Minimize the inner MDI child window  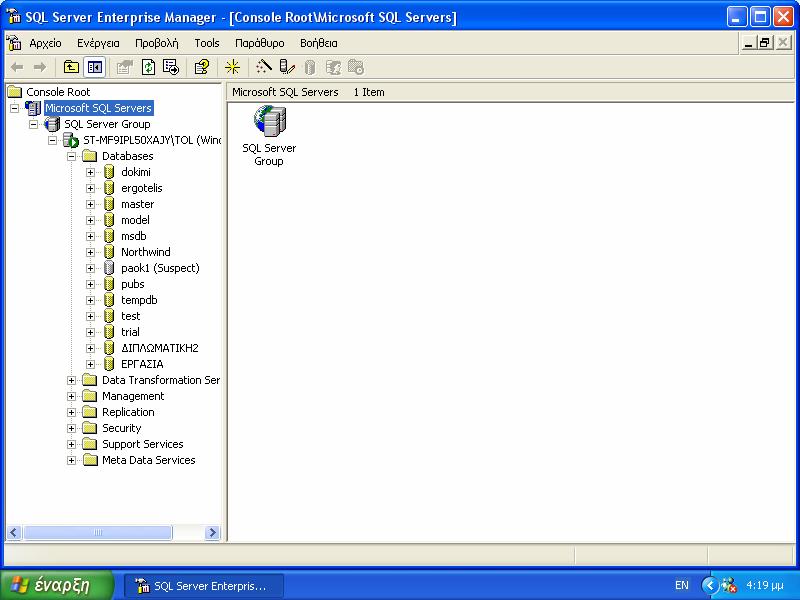[x=748, y=43]
